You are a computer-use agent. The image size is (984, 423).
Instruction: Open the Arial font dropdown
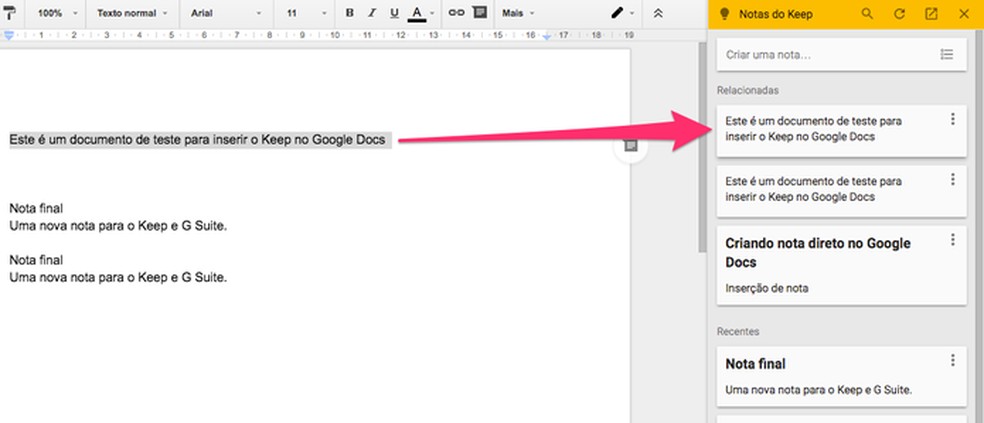pyautogui.click(x=227, y=13)
